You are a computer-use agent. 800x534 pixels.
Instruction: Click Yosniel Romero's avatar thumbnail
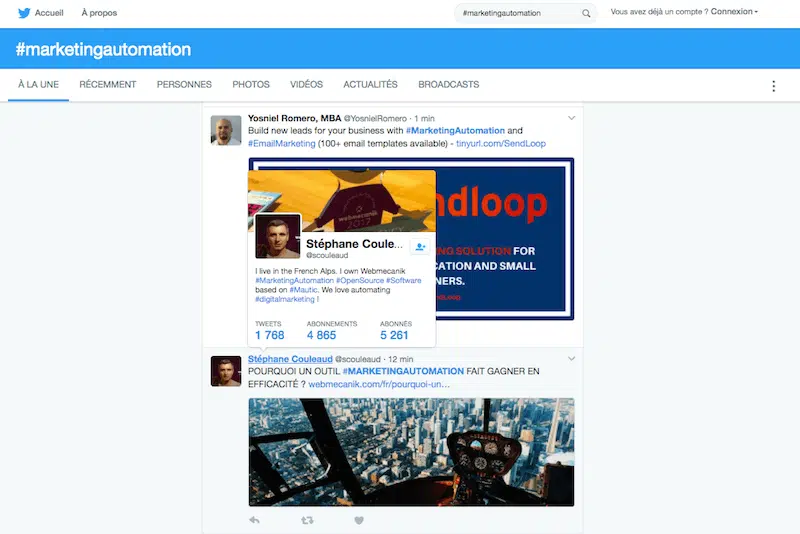[x=226, y=130]
